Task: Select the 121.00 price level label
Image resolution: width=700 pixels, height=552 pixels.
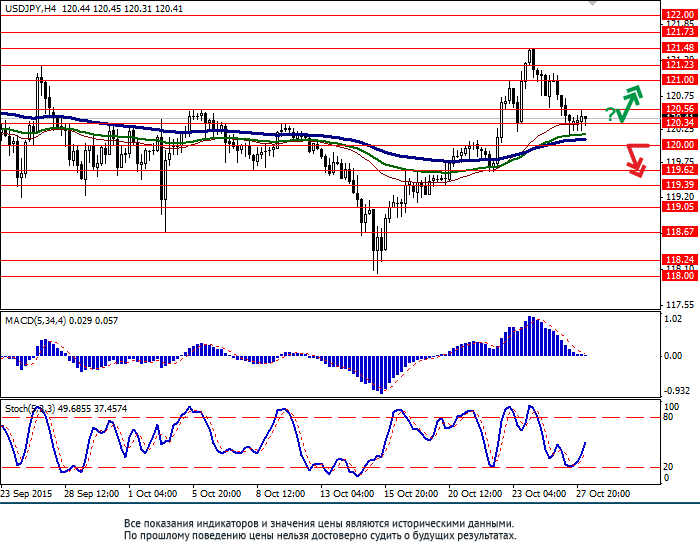Action: (x=680, y=80)
